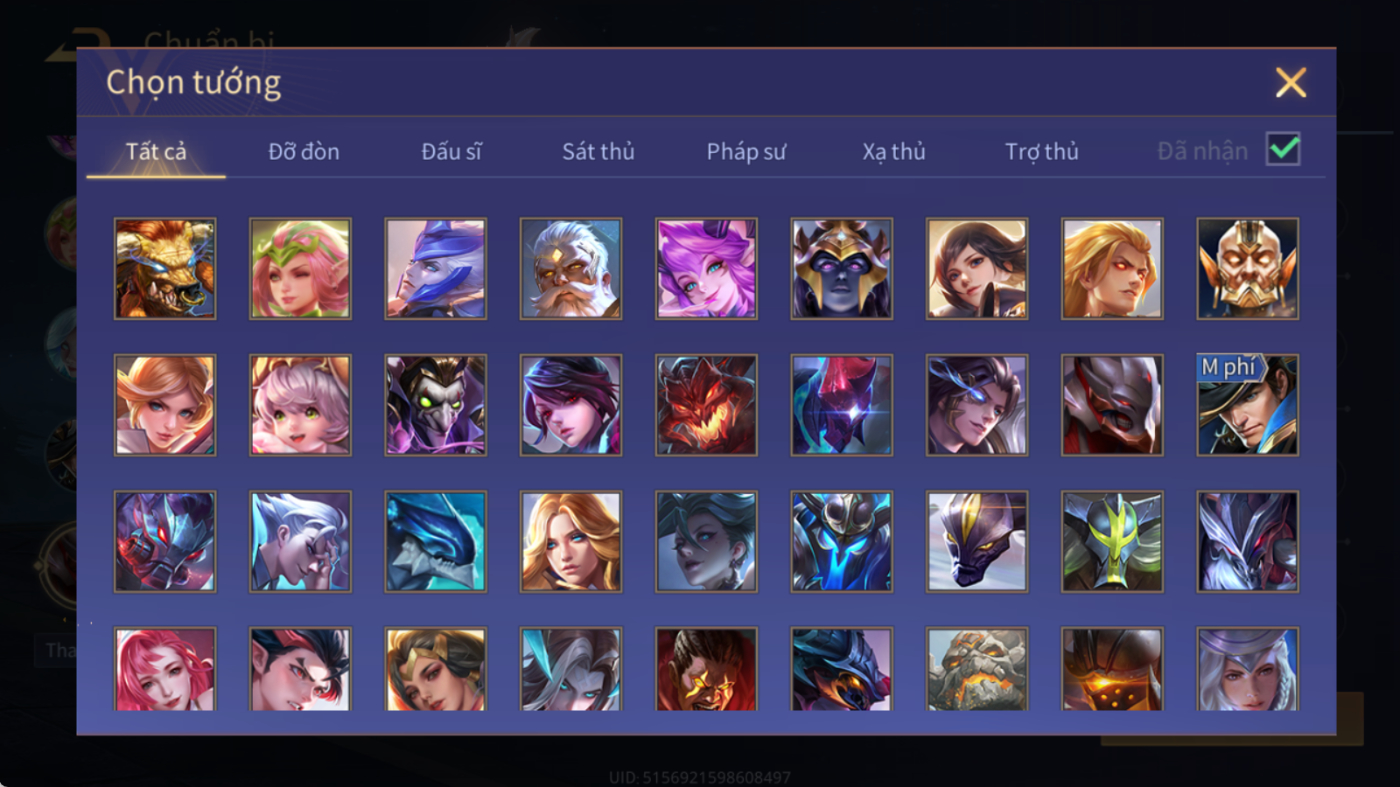Switch to the Đỡ đòn tab
This screenshot has width=1400, height=787.
click(x=304, y=152)
